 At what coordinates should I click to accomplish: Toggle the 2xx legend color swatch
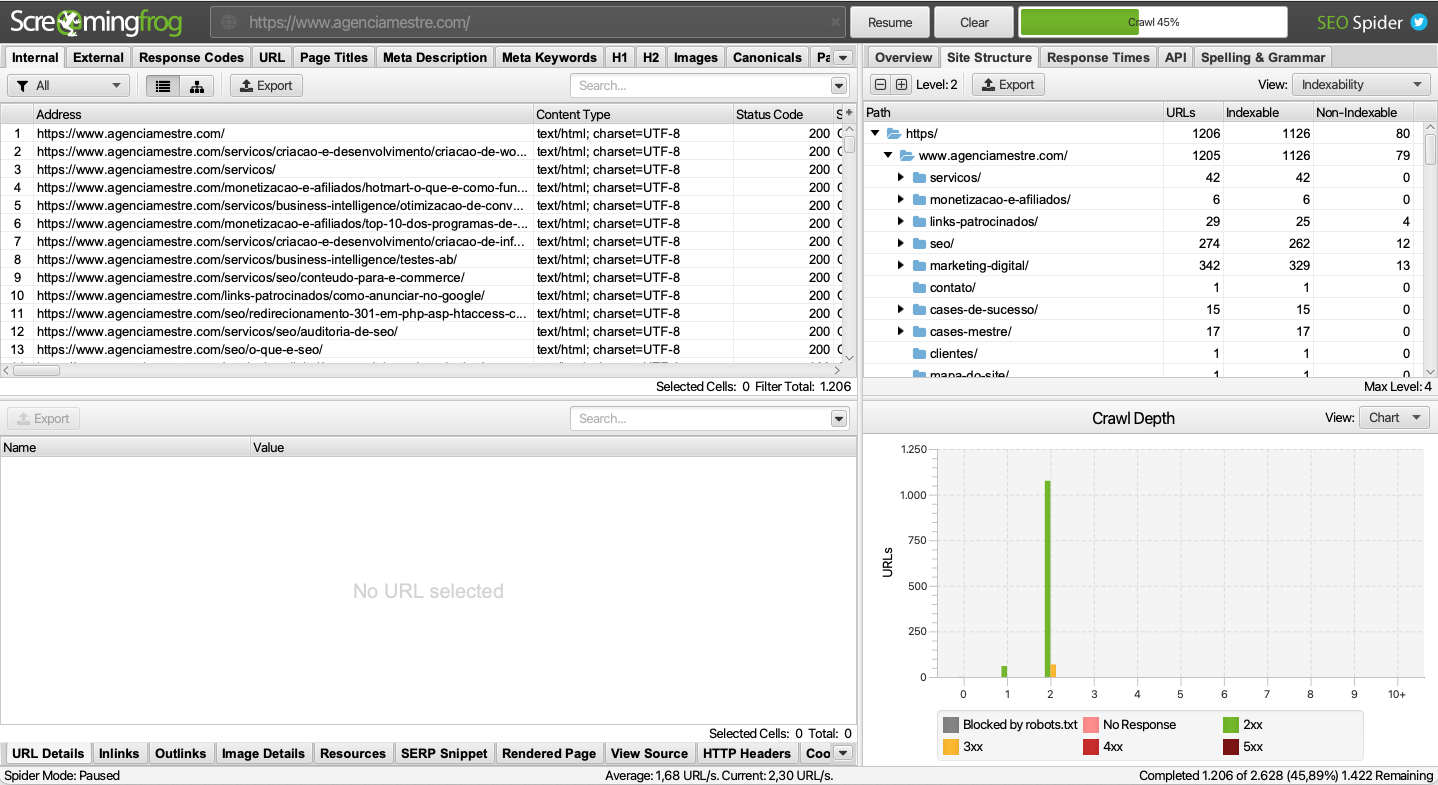pyautogui.click(x=1230, y=725)
